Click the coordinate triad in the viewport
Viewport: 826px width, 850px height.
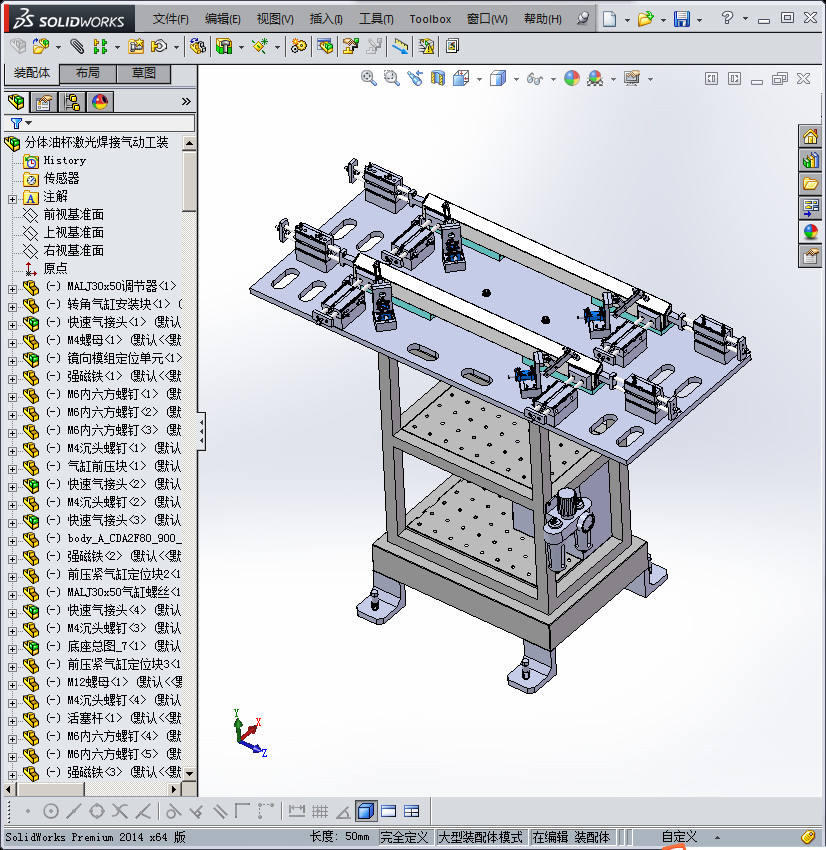coord(249,733)
